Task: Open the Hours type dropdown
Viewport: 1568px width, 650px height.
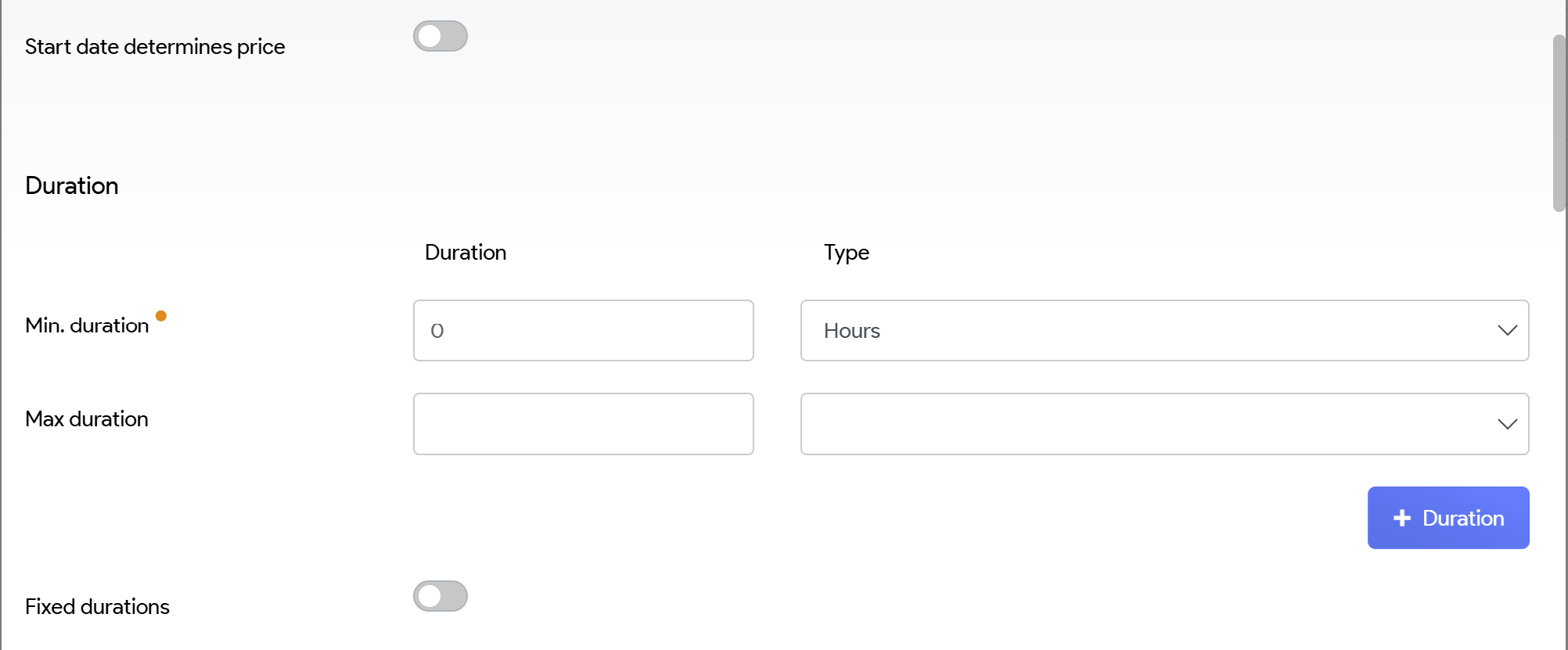Action: [1150, 330]
